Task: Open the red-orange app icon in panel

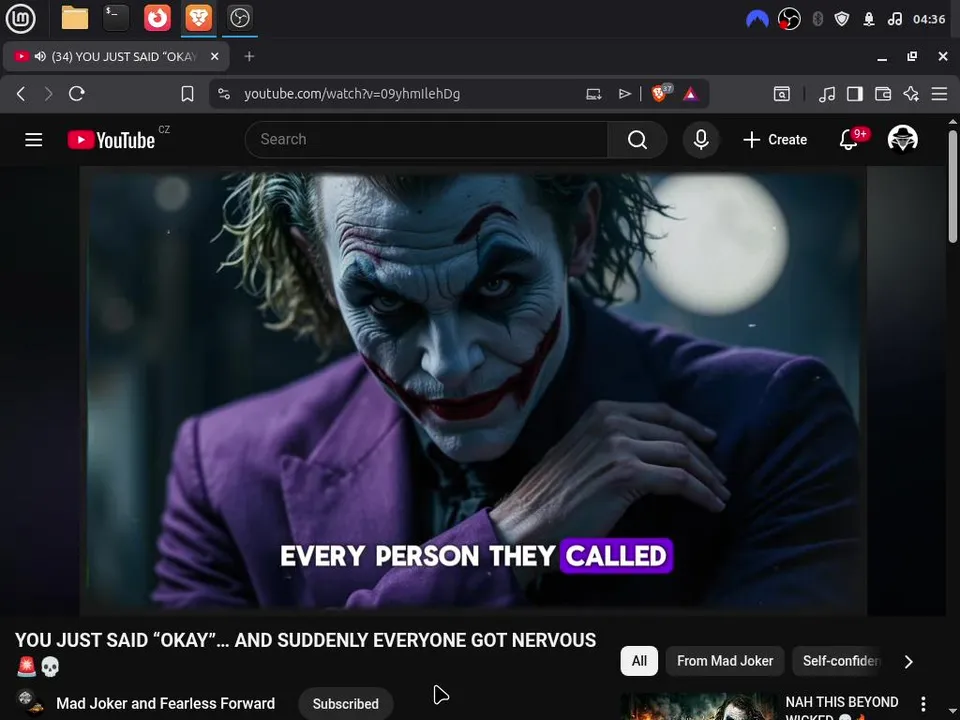Action: click(x=157, y=18)
